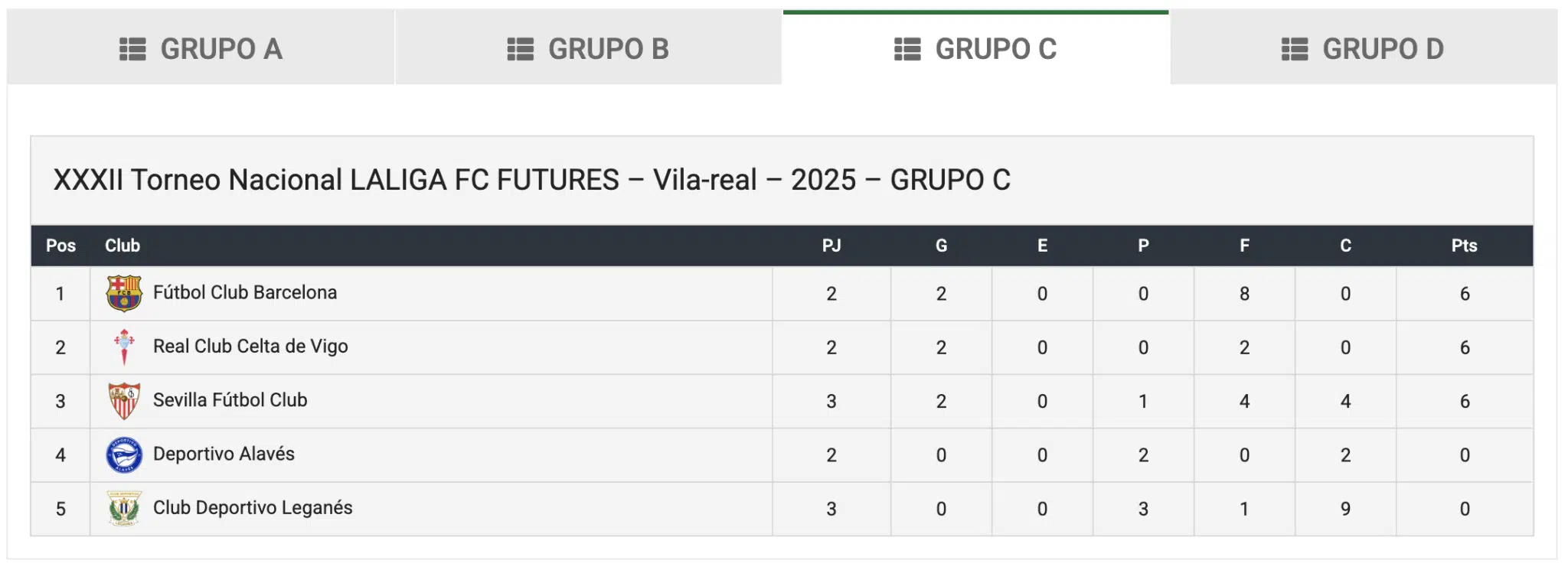Open the Club Deportivo Leganés team link
The width and height of the screenshot is (1568, 570).
(253, 507)
